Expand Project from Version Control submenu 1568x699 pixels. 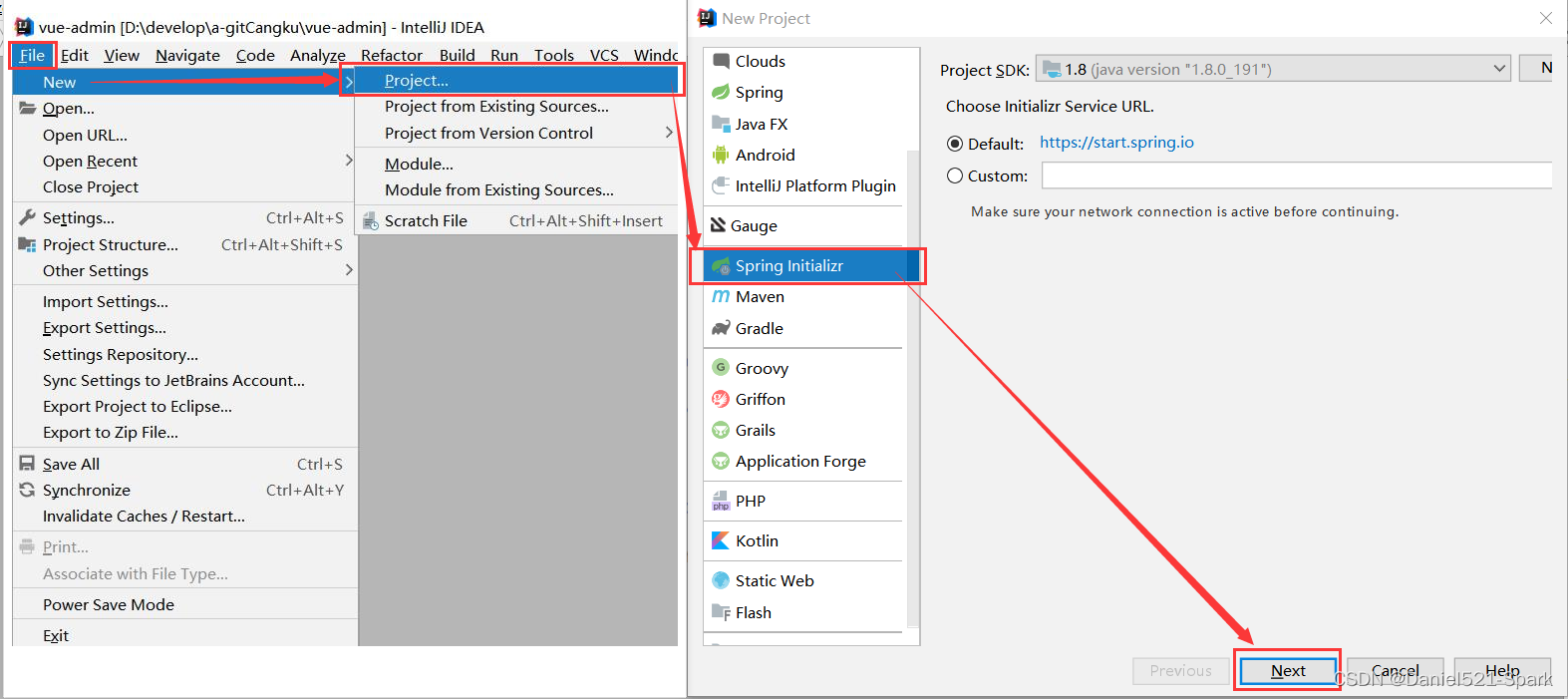pyautogui.click(x=669, y=133)
